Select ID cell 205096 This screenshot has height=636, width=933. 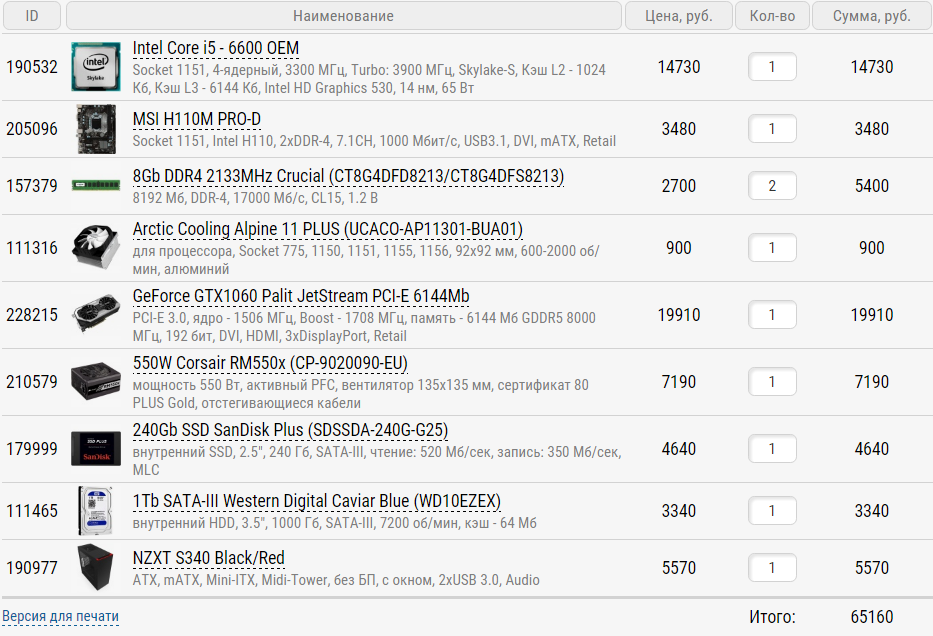point(32,129)
